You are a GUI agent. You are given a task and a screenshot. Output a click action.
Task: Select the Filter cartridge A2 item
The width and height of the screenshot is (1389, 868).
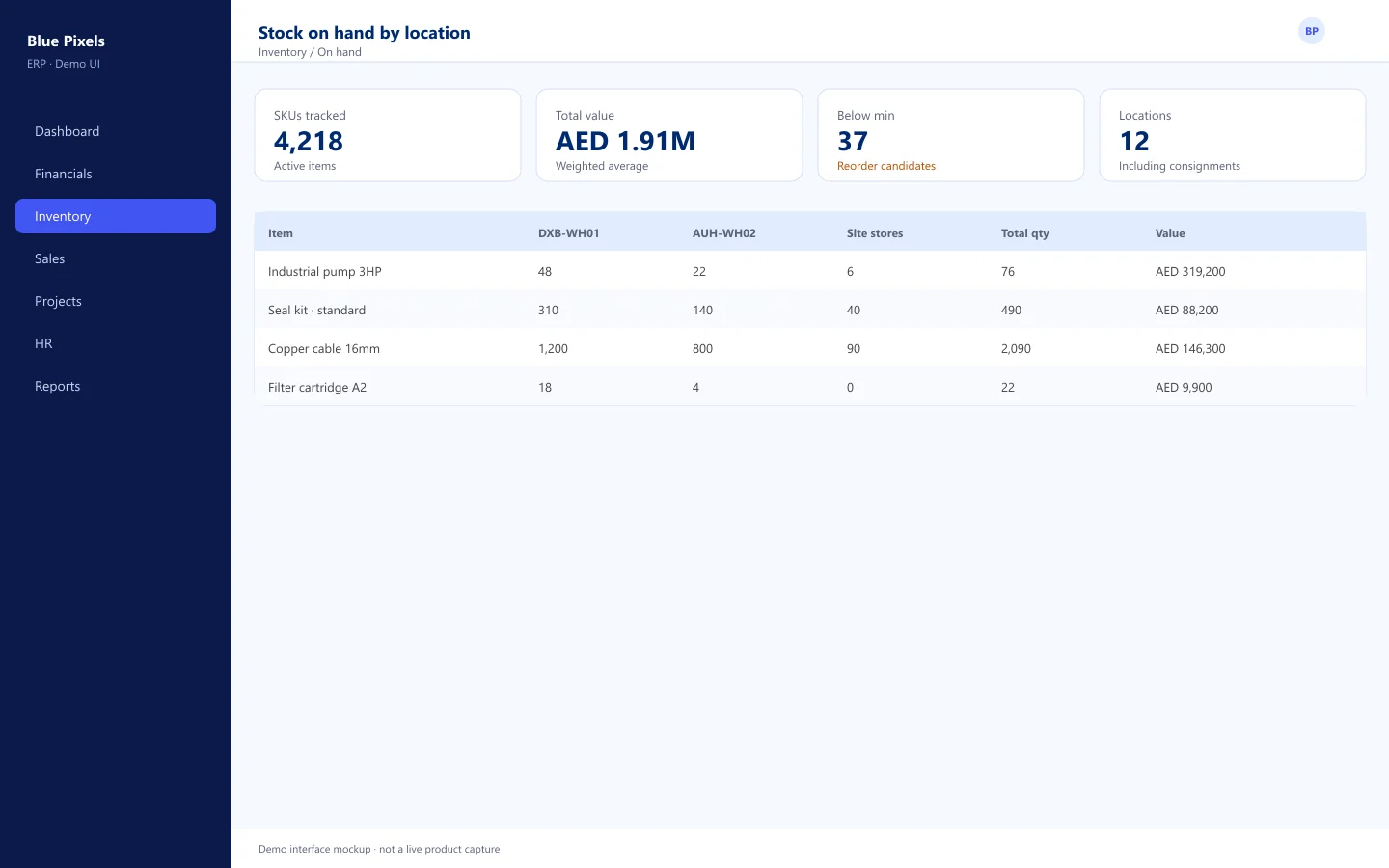pos(317,388)
